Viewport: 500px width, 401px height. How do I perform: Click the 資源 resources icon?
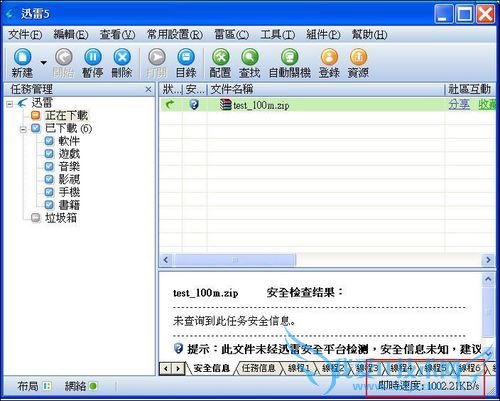[x=358, y=57]
